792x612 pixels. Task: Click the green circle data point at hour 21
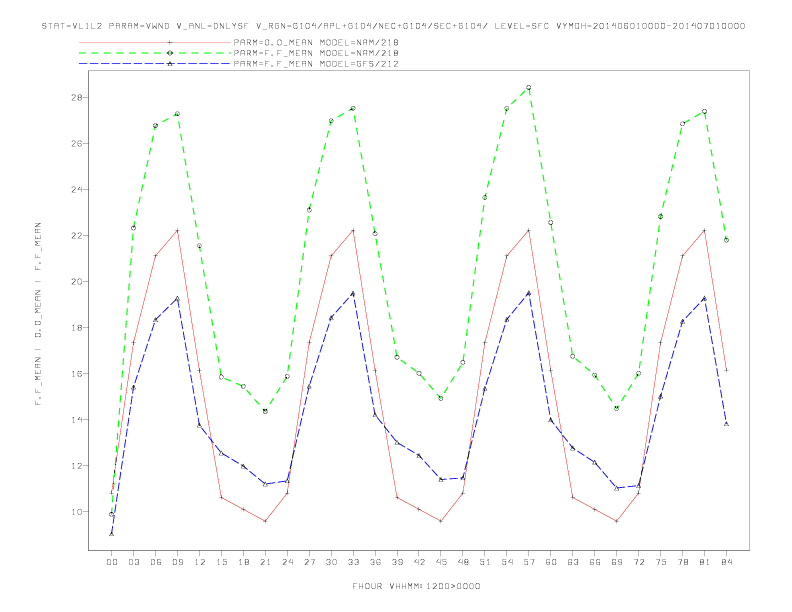click(265, 411)
